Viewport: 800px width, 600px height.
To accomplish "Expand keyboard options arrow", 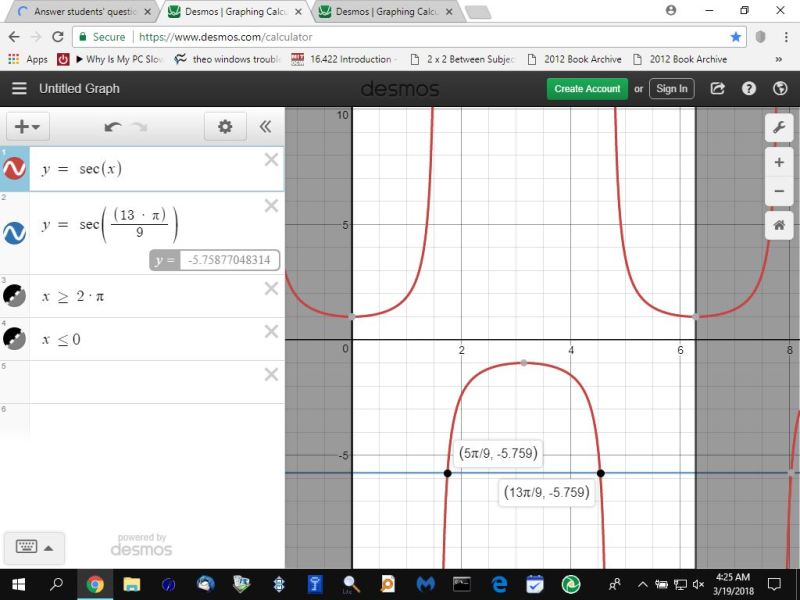I will 48,548.
